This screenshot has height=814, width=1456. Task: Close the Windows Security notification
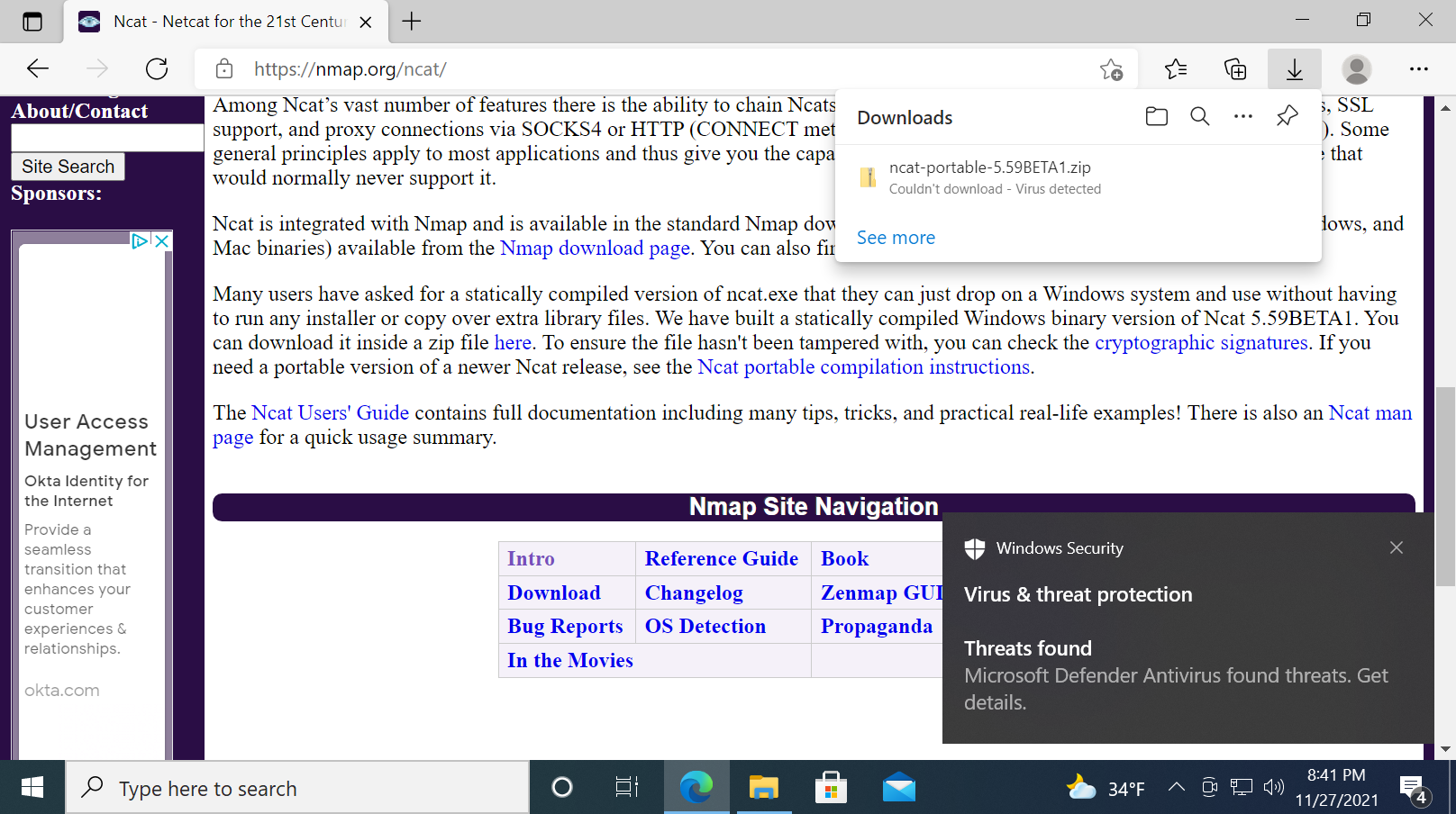pos(1396,547)
